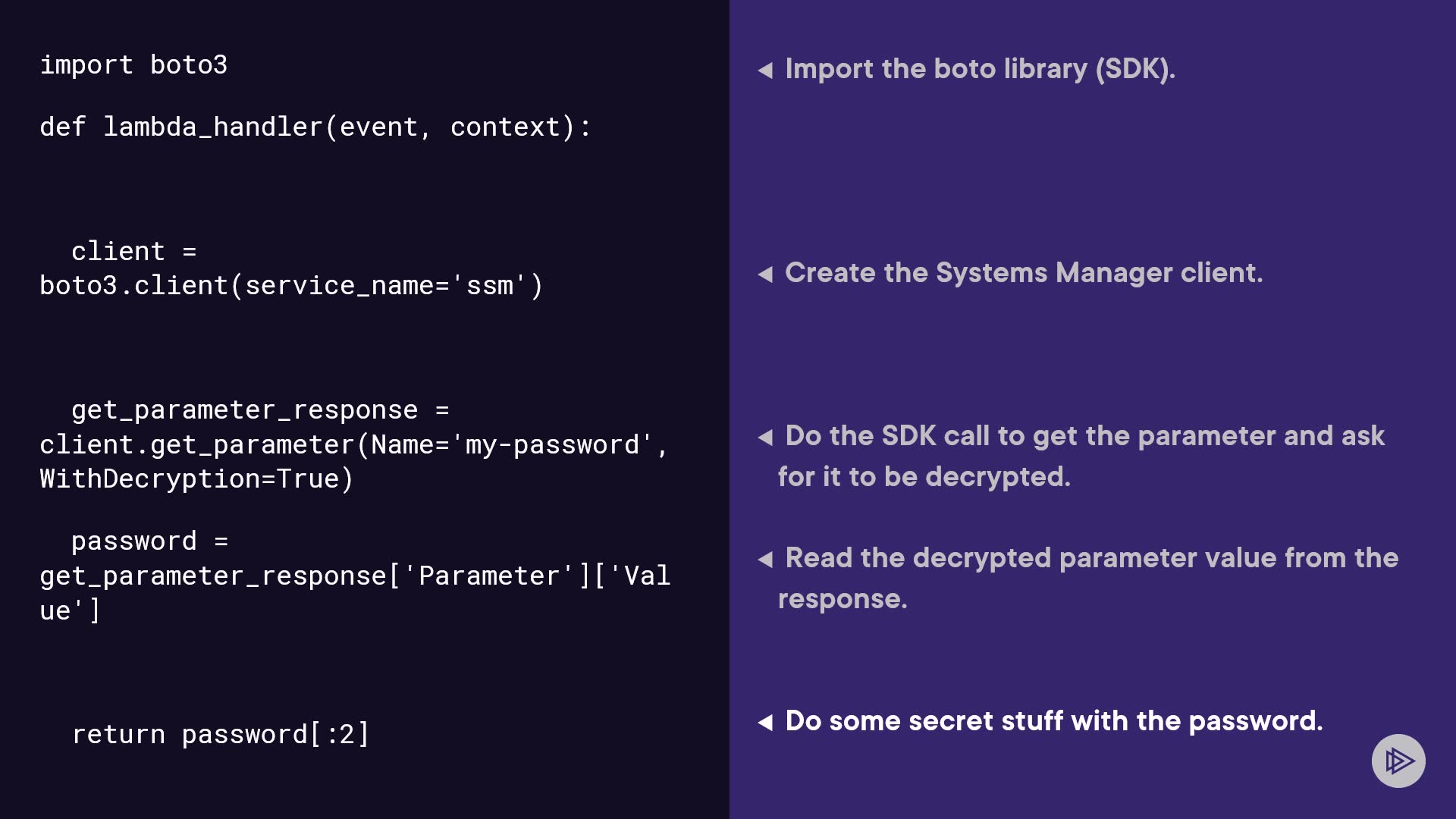Click arrow bullet beside "Import the boto library"
This screenshot has height=819, width=1456.
click(x=765, y=71)
